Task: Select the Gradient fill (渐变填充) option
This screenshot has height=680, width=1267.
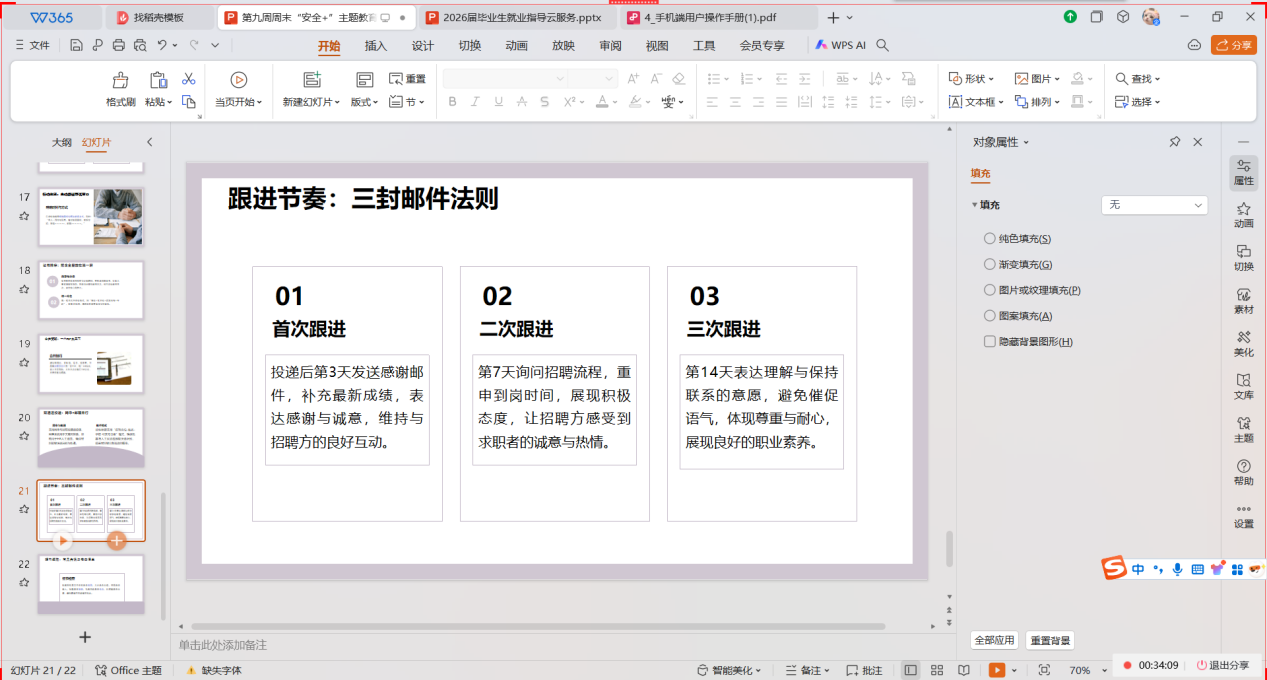Action: tap(990, 265)
